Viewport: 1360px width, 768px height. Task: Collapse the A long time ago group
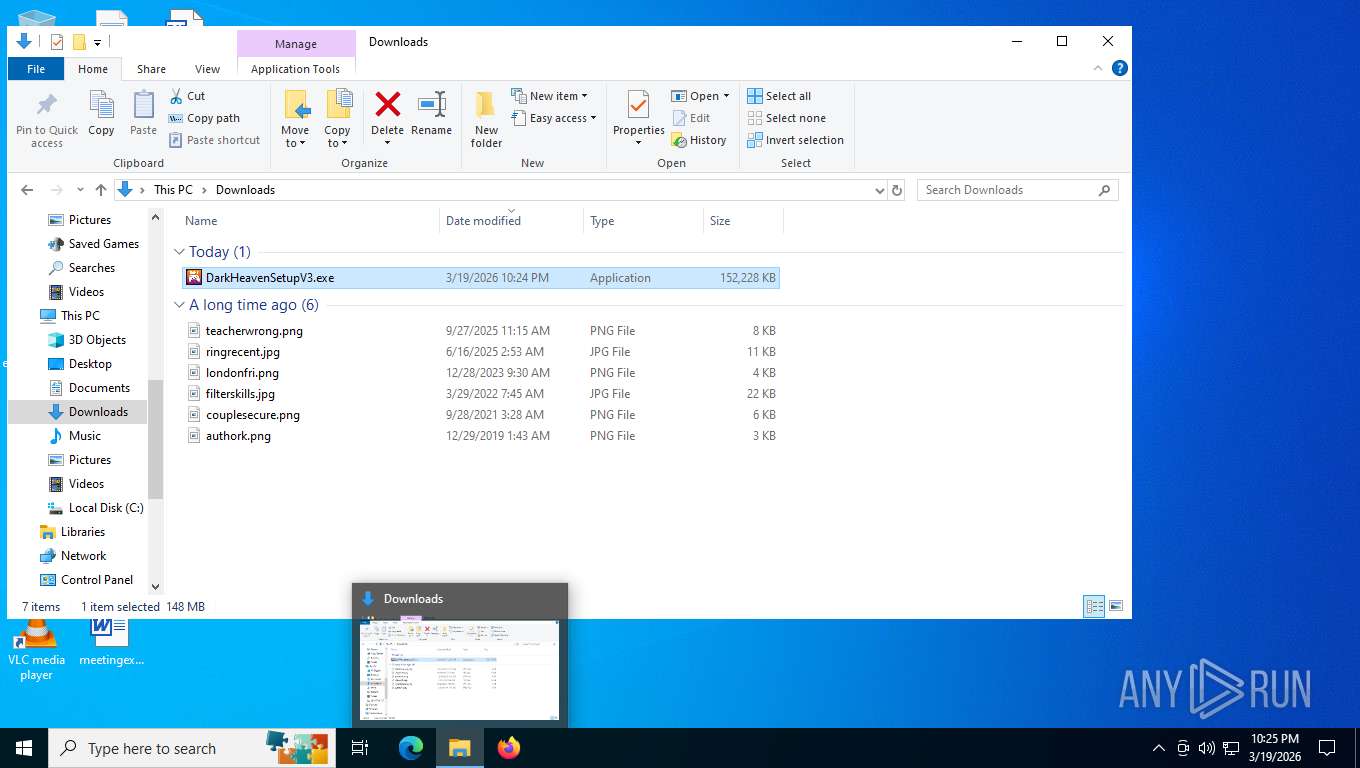pyautogui.click(x=180, y=305)
